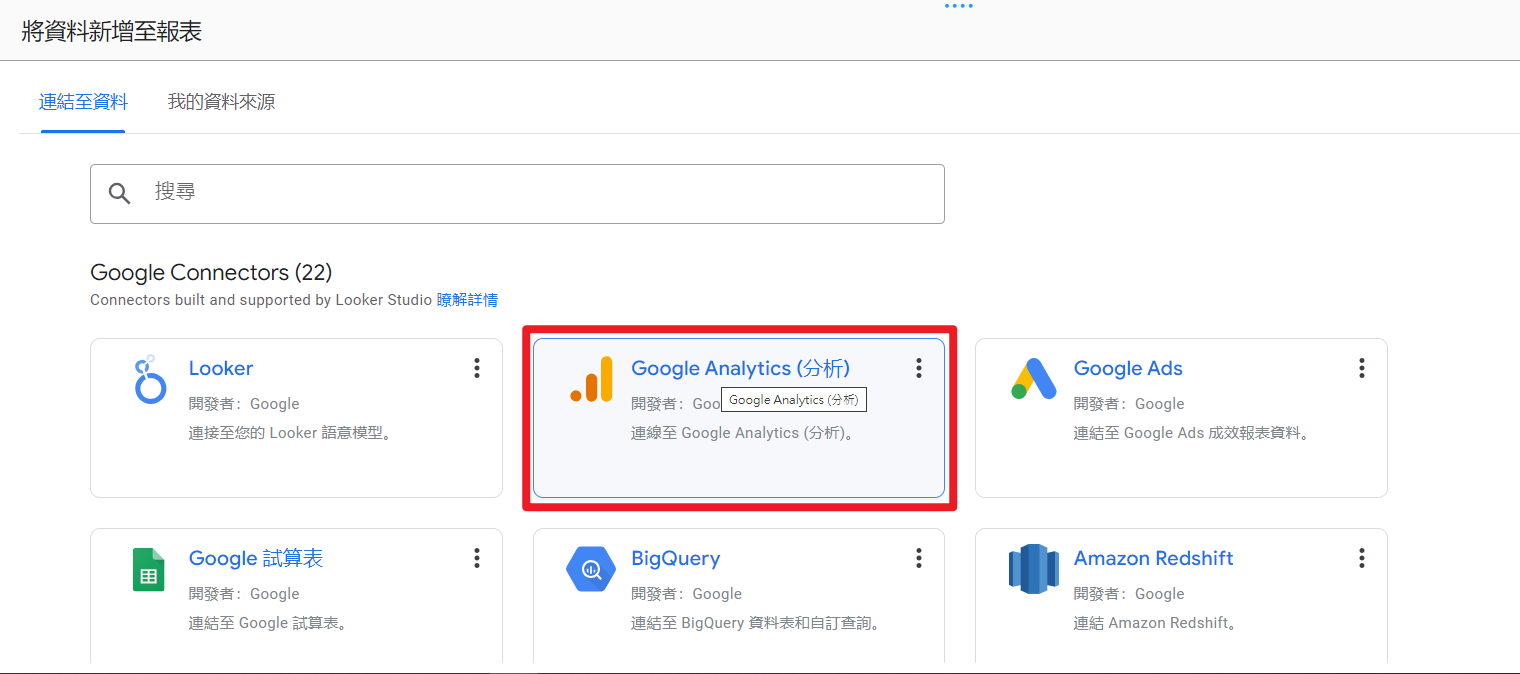Click the 連接至您的 Looker 語意模型 description
1520x674 pixels.
[x=290, y=433]
